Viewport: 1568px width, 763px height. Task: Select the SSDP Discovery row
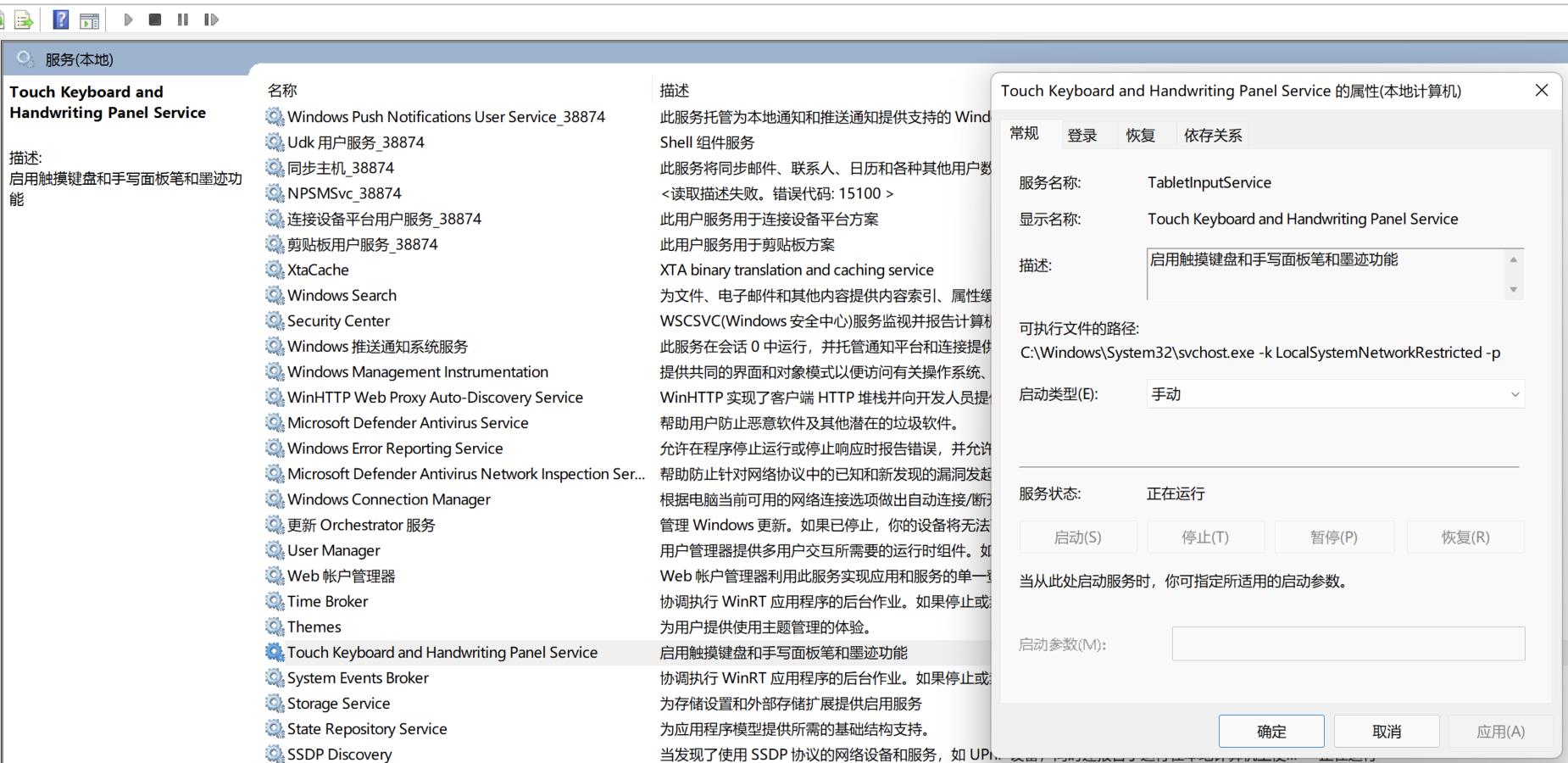click(627, 753)
